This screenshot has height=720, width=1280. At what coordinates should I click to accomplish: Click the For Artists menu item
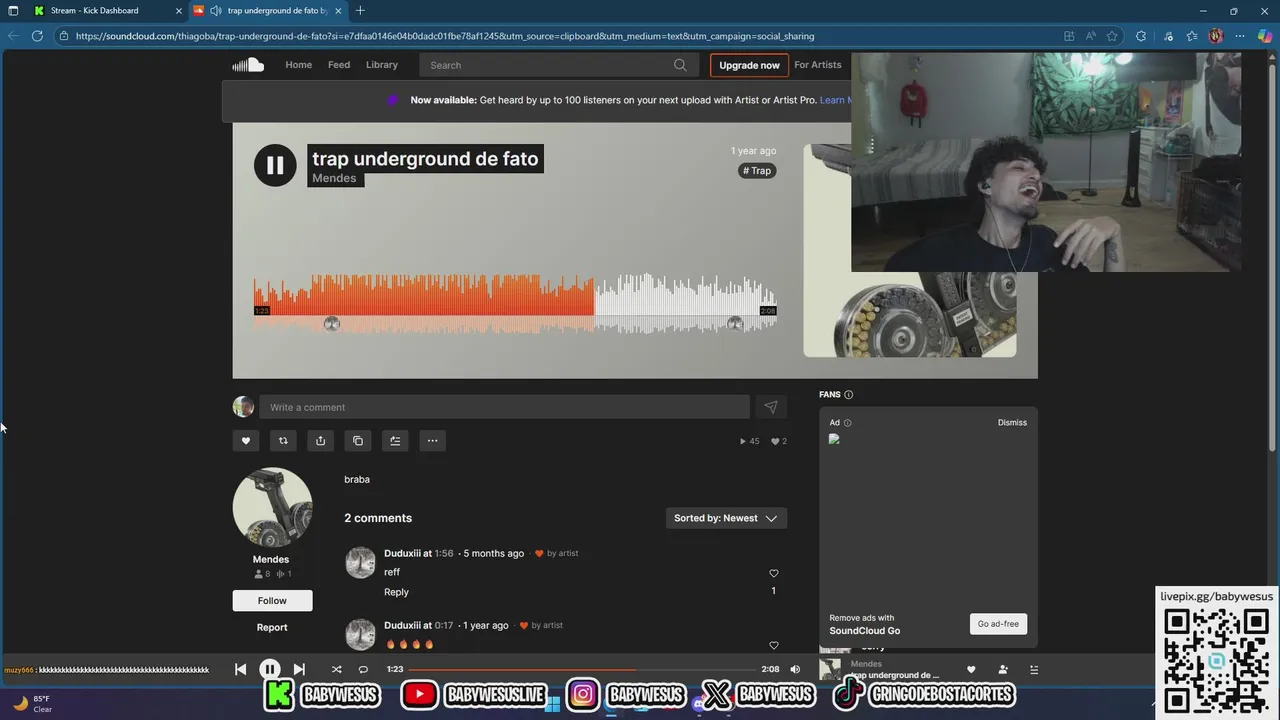(x=818, y=65)
